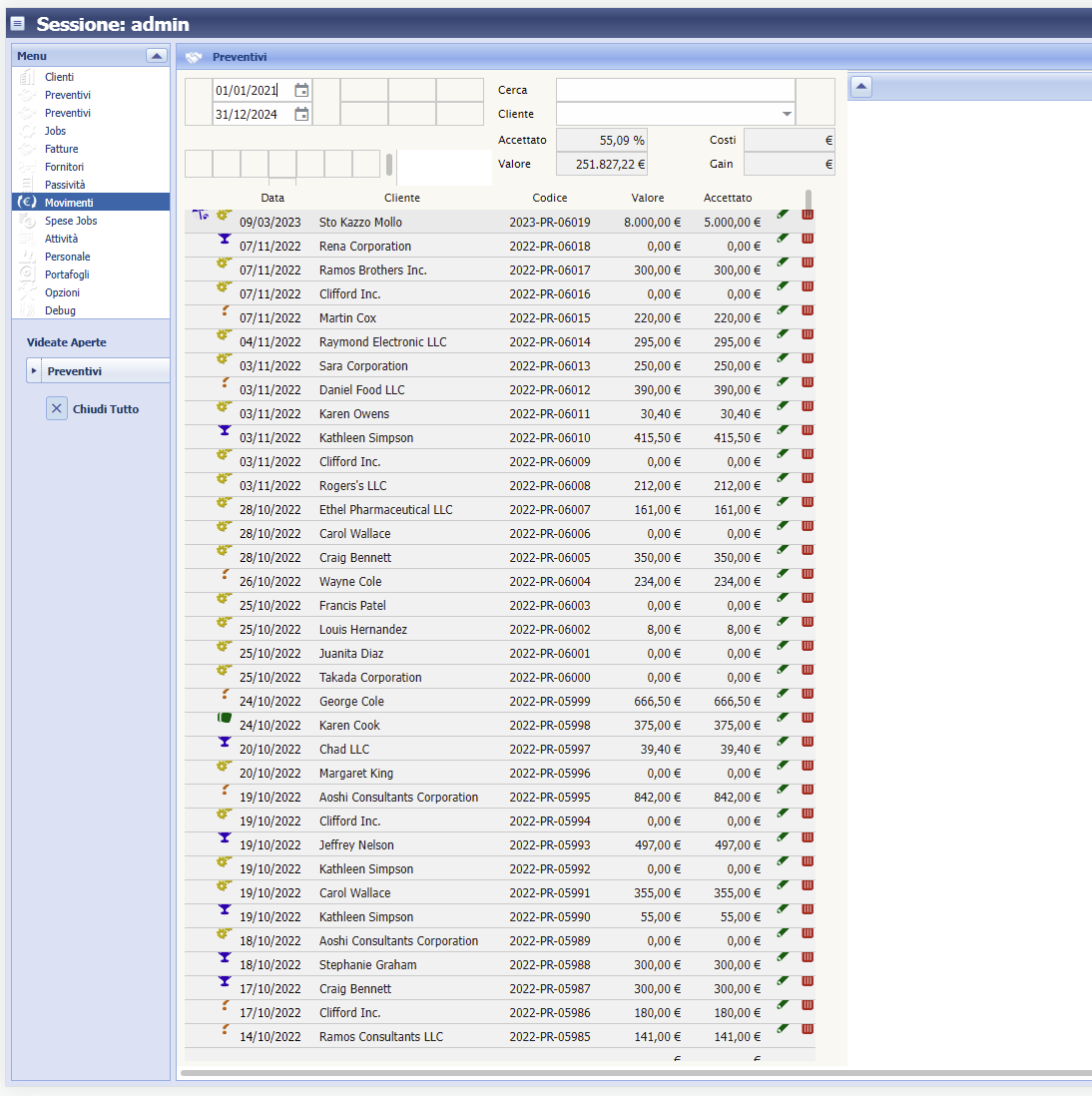
Task: Collapse the Menu panel
Action: (x=156, y=56)
